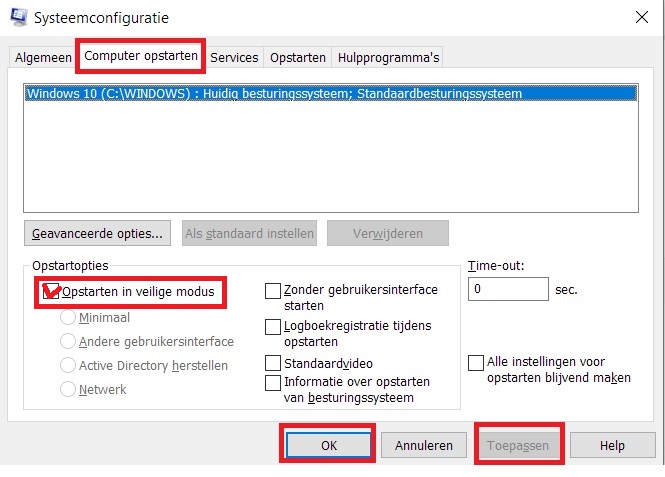The width and height of the screenshot is (665, 477).
Task: Select the Opstarten tab
Action: [x=298, y=58]
